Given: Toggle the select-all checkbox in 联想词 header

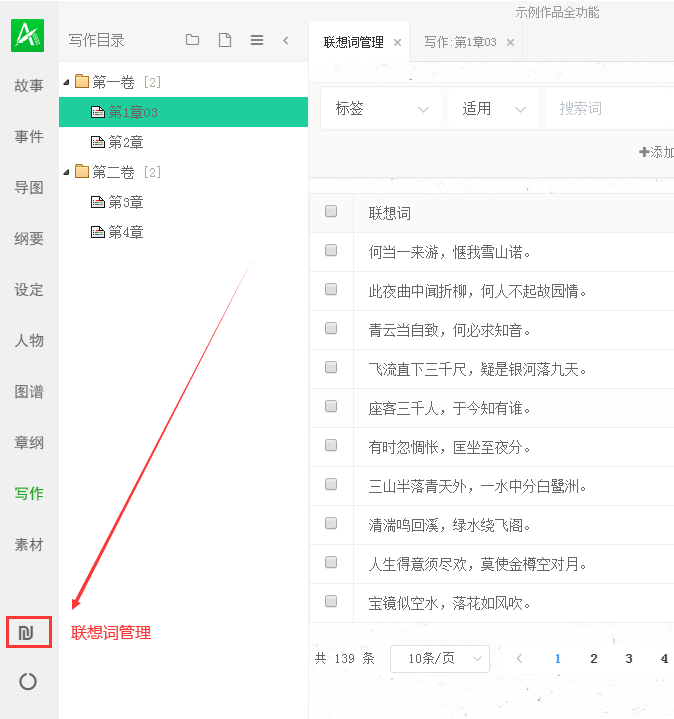Looking at the screenshot, I should coord(331,211).
